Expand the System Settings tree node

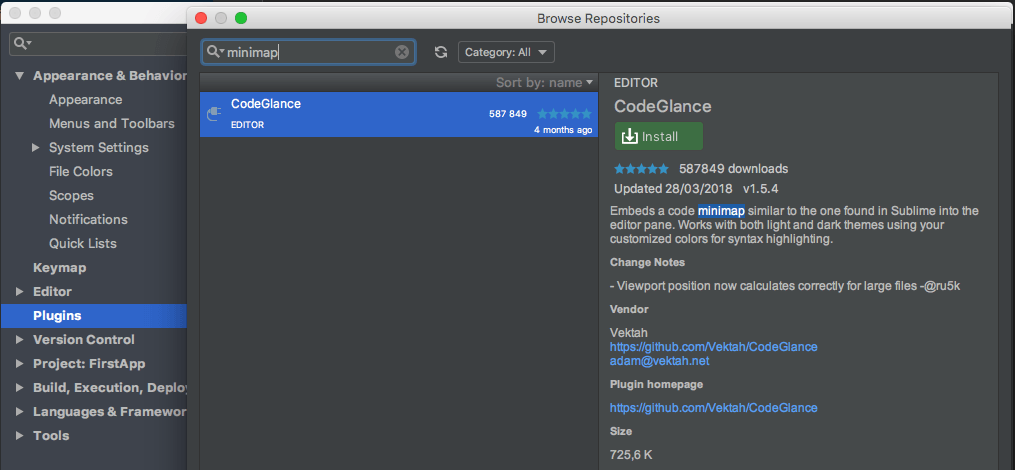click(x=36, y=148)
